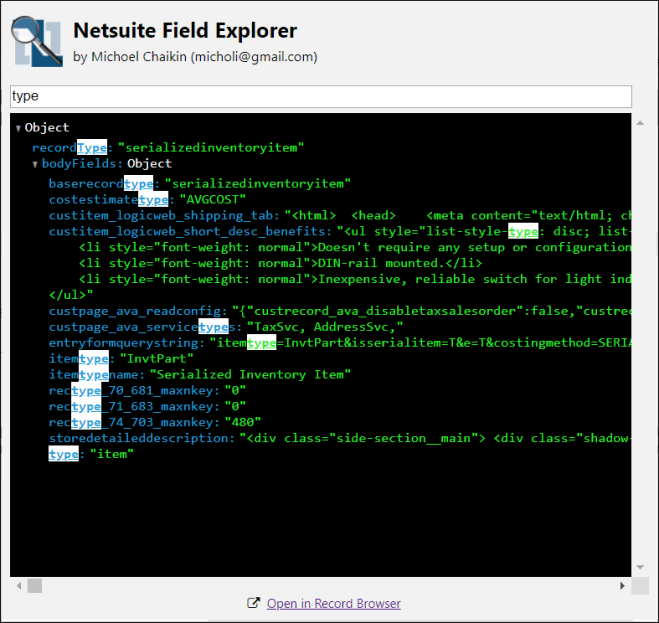Select the baserecordtype field key
The height and width of the screenshot is (623, 659).
pyautogui.click(x=101, y=184)
